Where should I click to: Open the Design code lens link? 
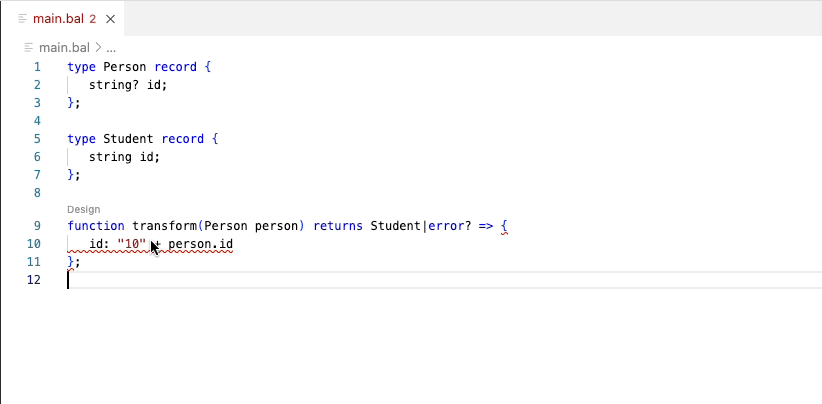[83, 210]
